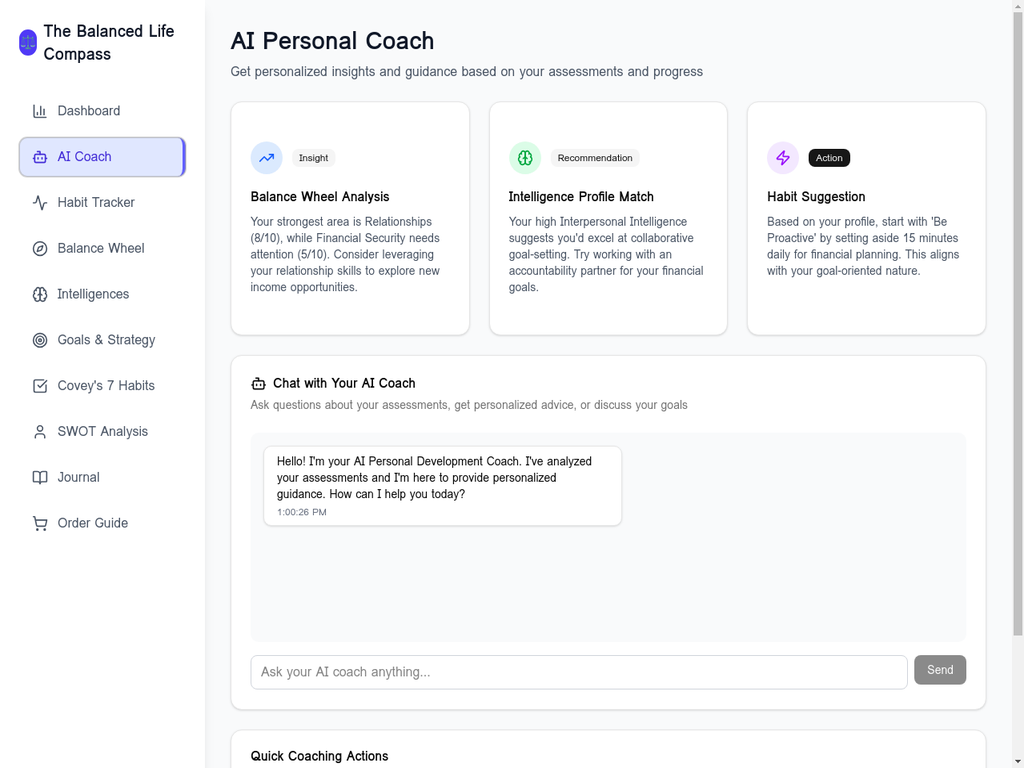Click the black Action badge
This screenshot has height=768, width=1024.
[x=829, y=157]
